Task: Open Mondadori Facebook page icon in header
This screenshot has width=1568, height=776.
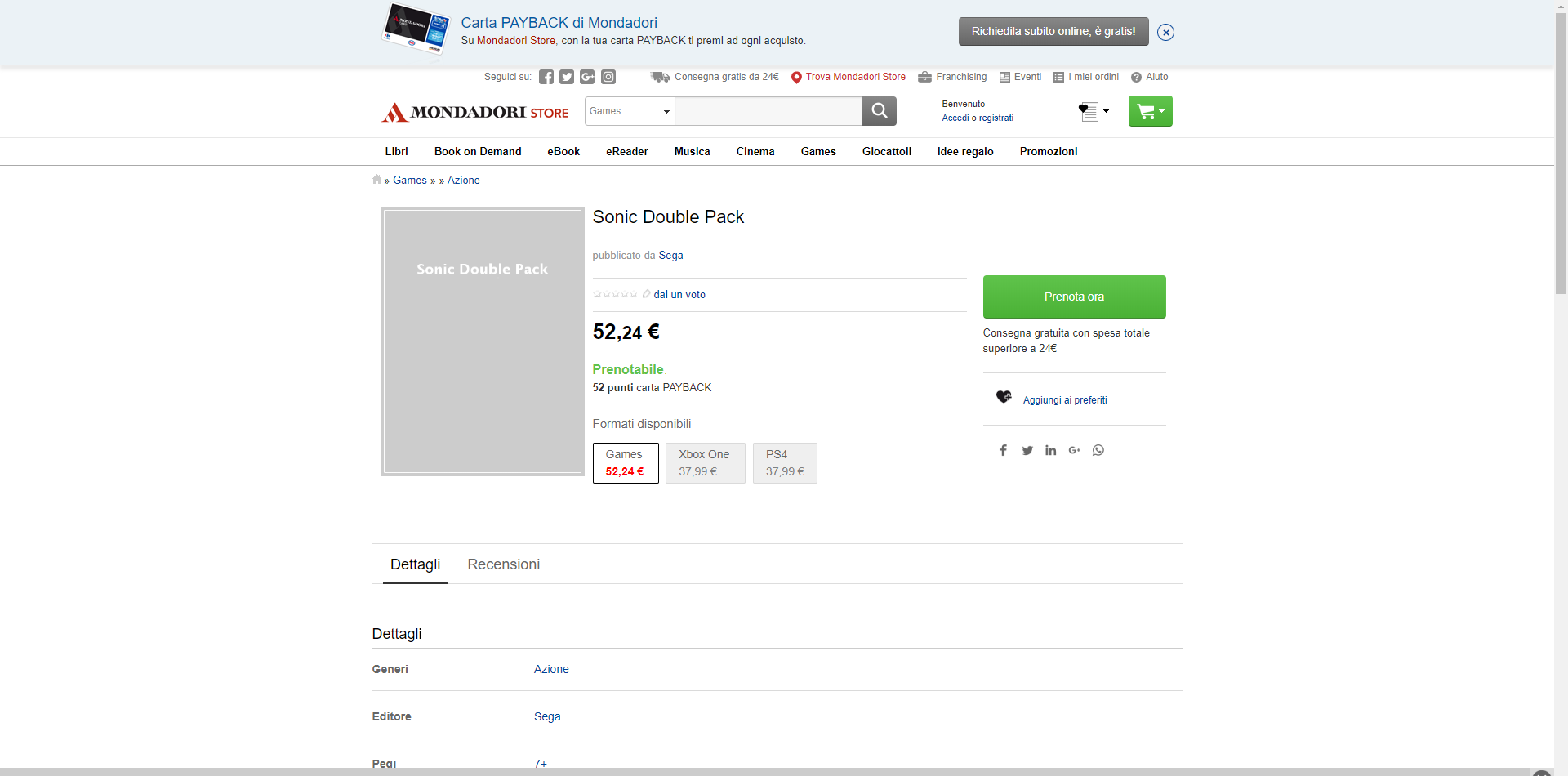Action: pyautogui.click(x=546, y=77)
